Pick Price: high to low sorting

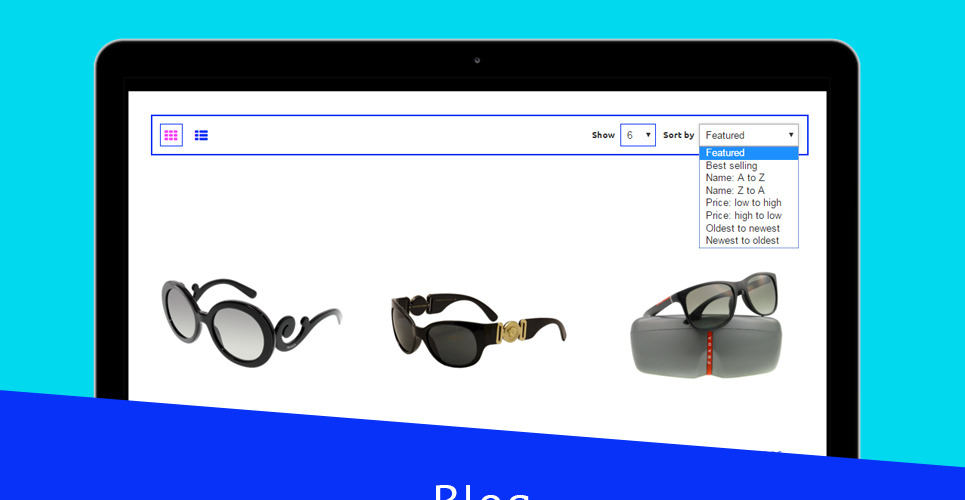tap(743, 216)
